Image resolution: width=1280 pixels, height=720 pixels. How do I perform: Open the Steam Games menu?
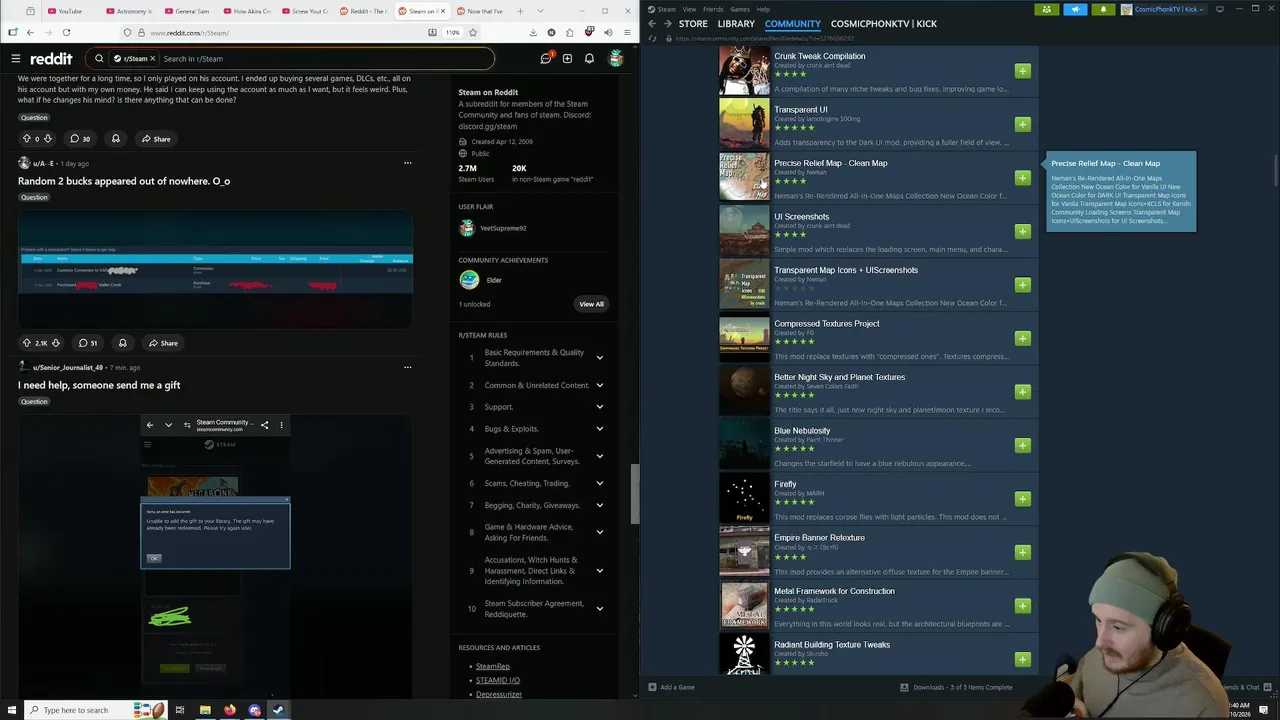coord(740,9)
